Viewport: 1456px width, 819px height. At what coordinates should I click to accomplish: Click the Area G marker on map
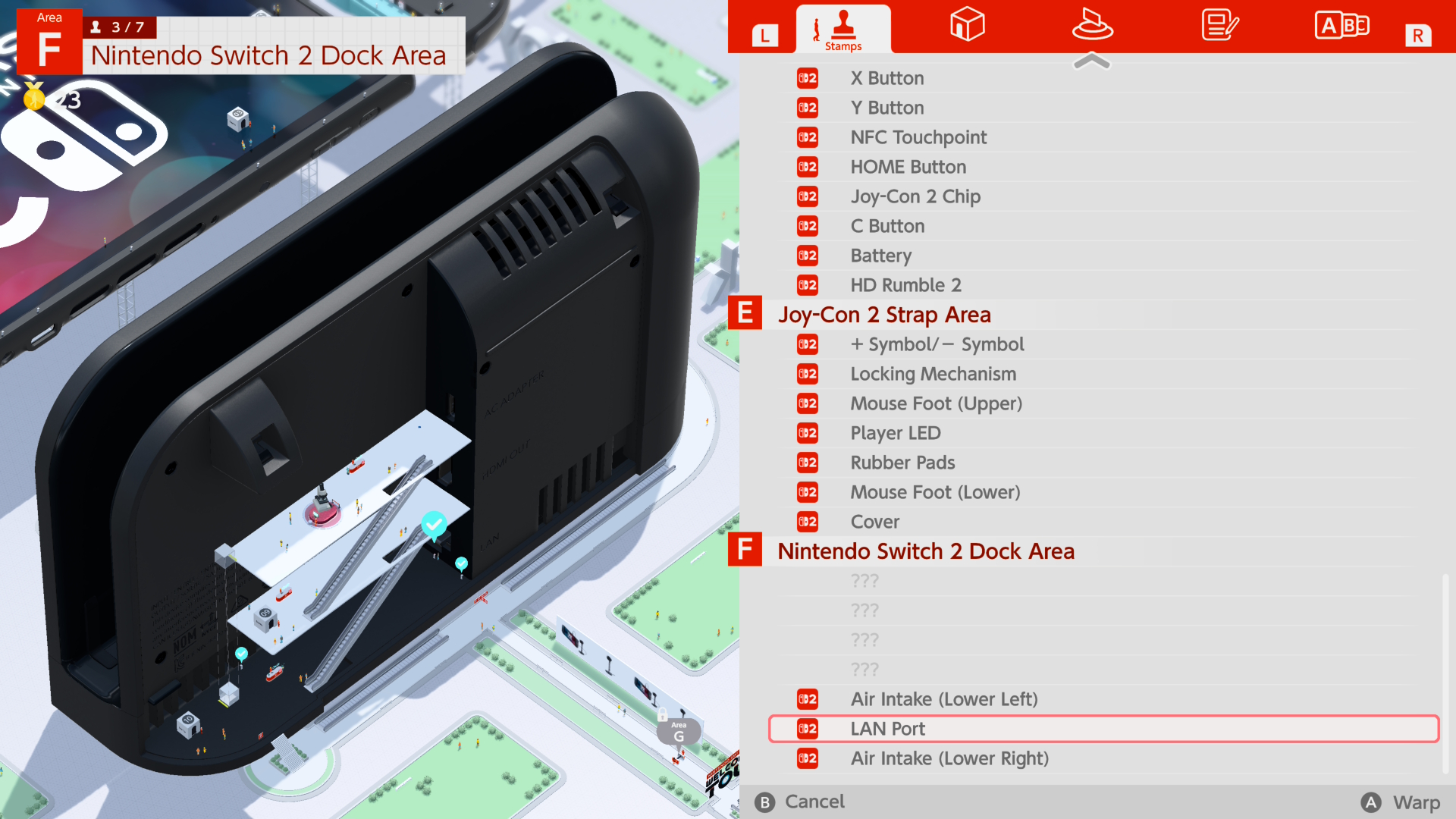(x=679, y=732)
